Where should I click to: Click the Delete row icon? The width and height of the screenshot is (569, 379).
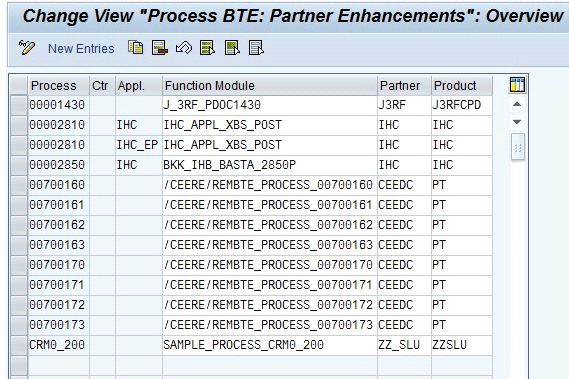160,48
